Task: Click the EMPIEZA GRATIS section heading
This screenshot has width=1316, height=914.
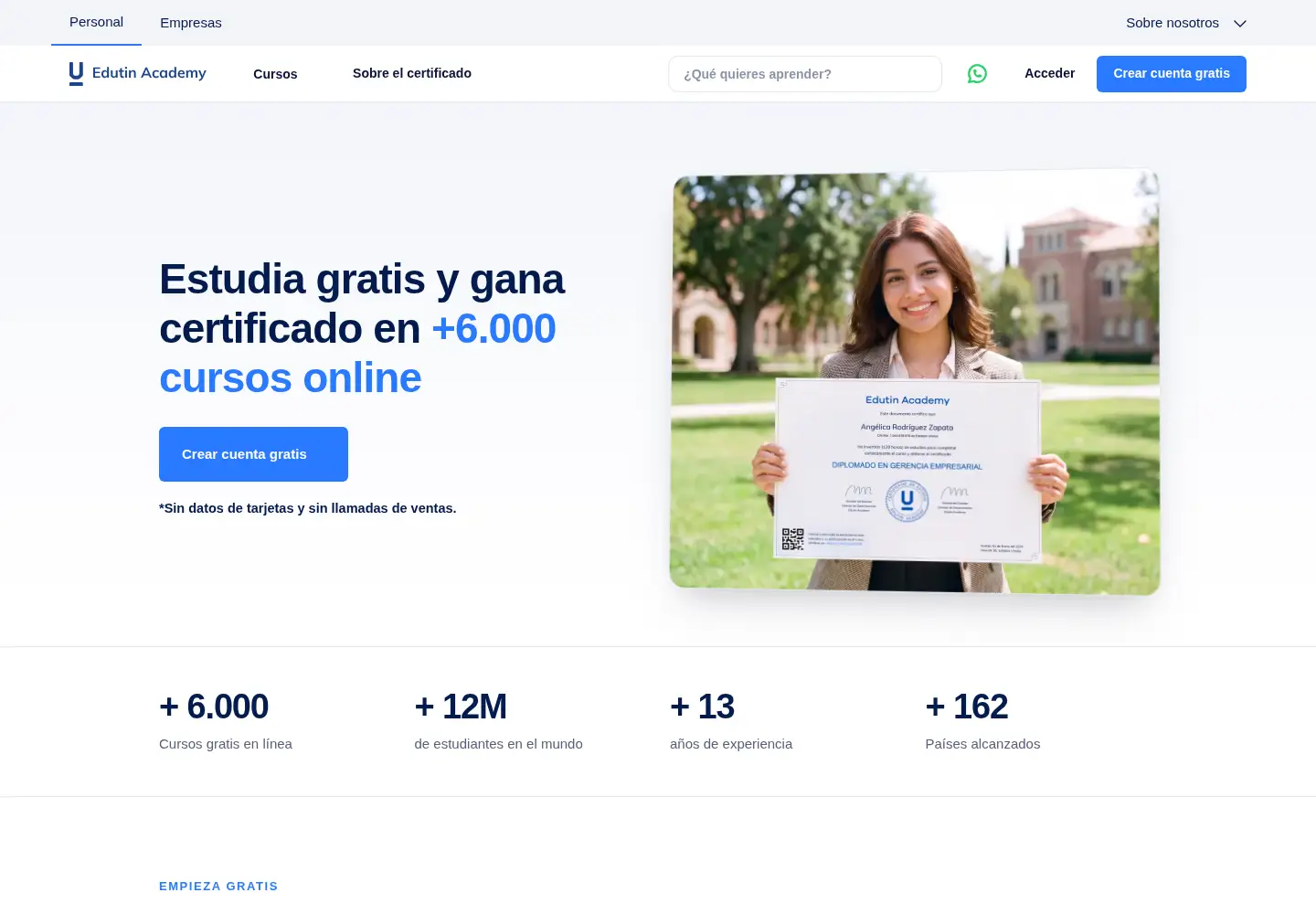Action: click(x=218, y=887)
